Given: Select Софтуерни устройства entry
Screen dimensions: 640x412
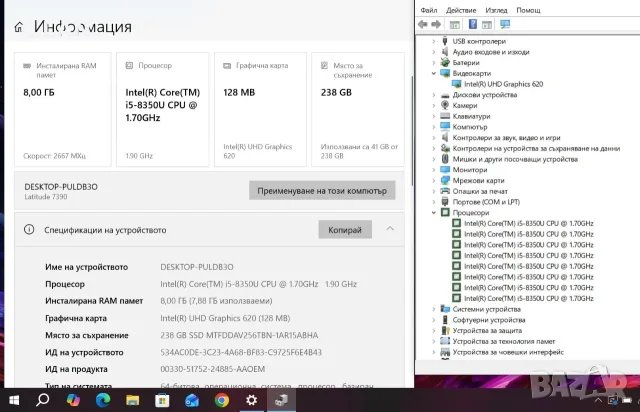Looking at the screenshot, I should pyautogui.click(x=489, y=320).
